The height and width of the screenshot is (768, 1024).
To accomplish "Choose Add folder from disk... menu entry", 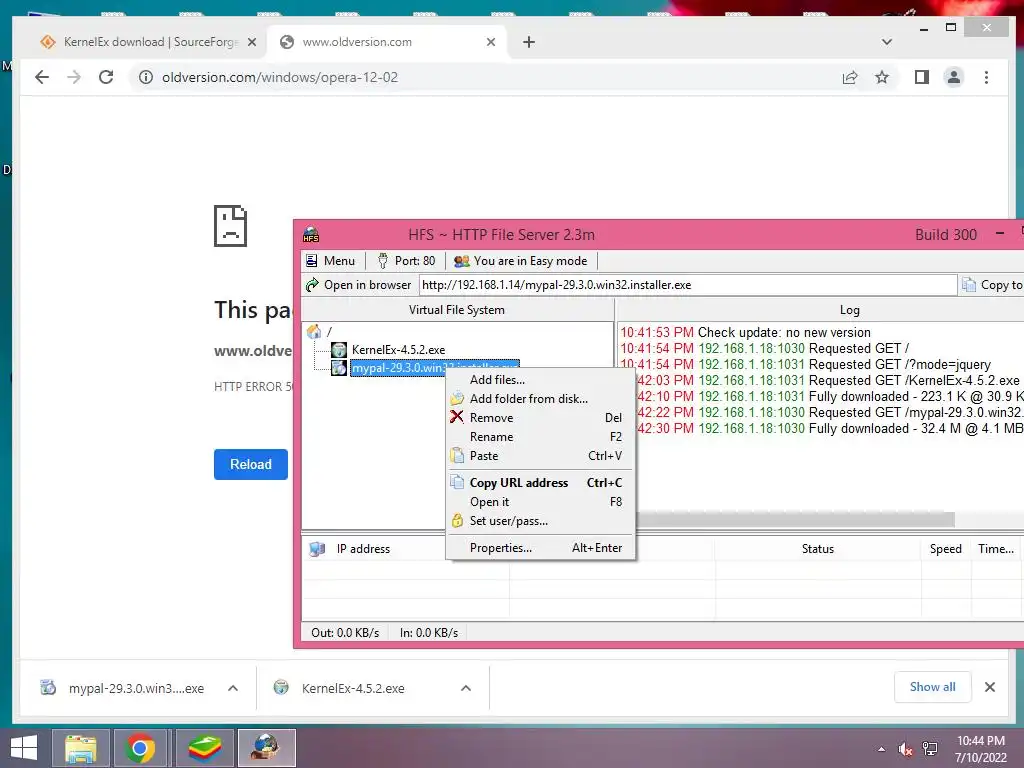I will coord(539,398).
